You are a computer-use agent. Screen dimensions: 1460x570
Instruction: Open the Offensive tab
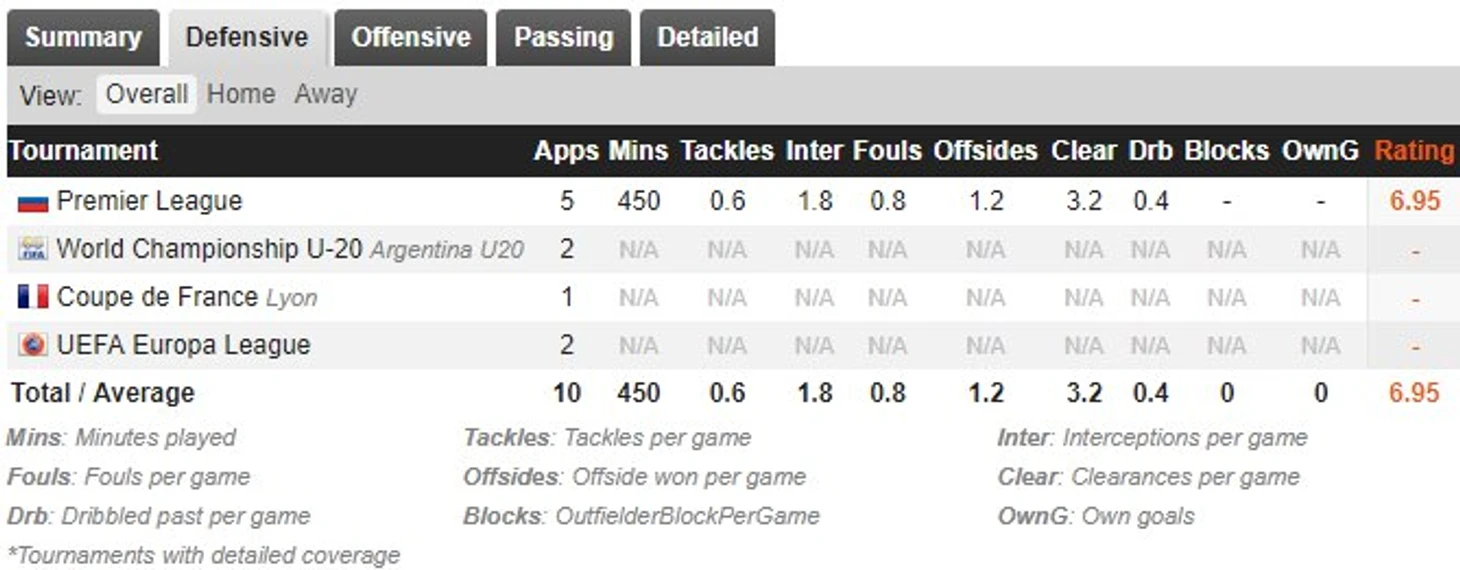pos(411,38)
